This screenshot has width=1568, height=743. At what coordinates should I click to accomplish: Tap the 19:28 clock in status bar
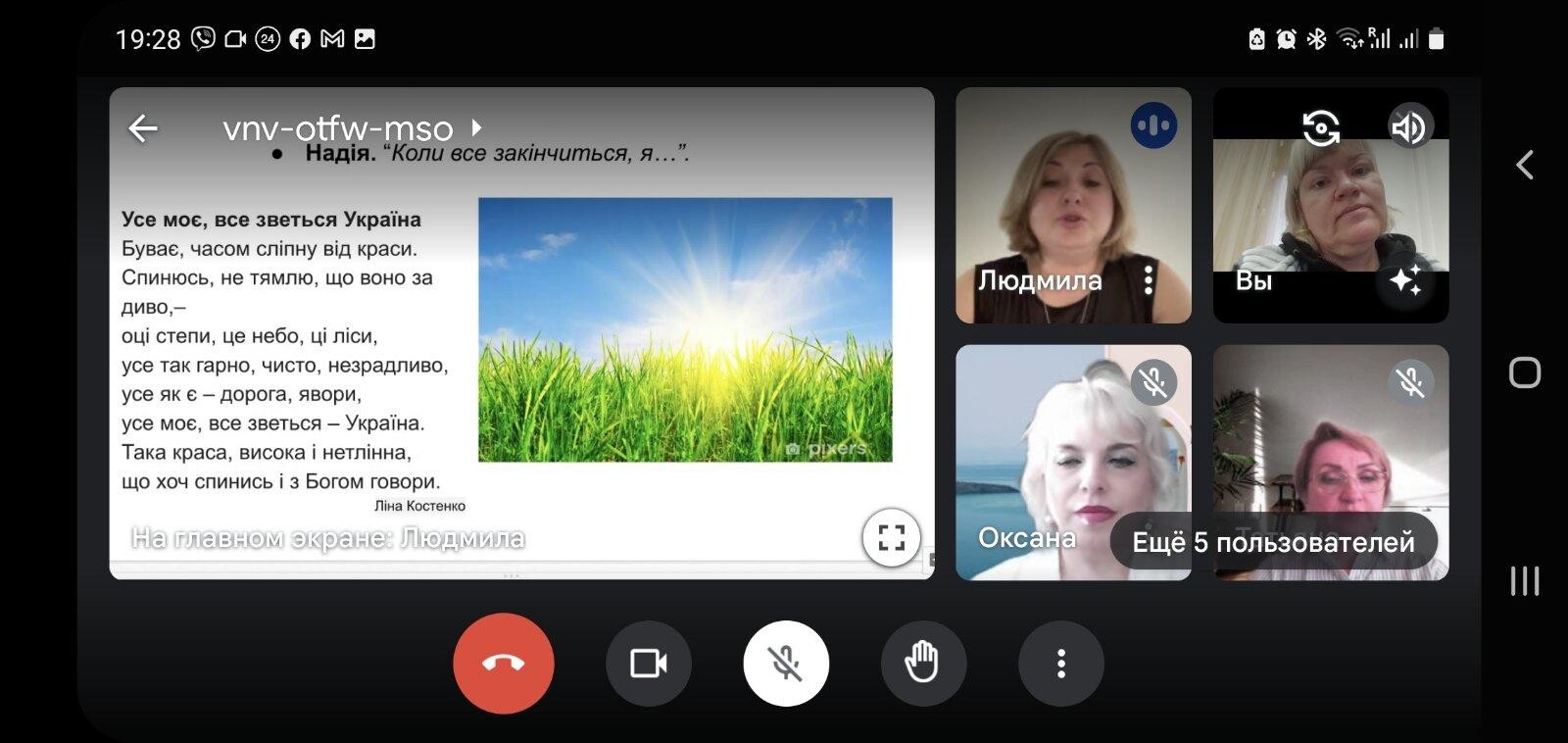[148, 39]
